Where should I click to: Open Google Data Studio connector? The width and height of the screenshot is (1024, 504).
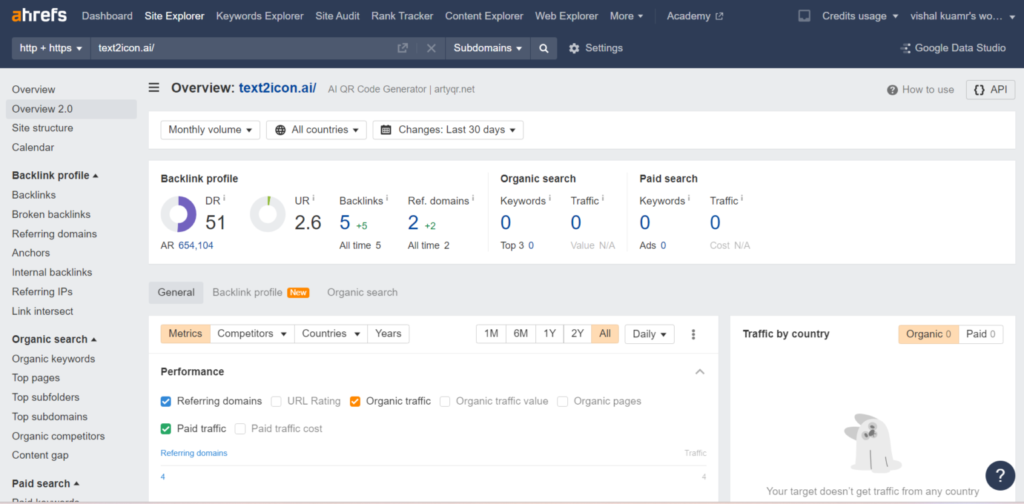click(x=952, y=48)
